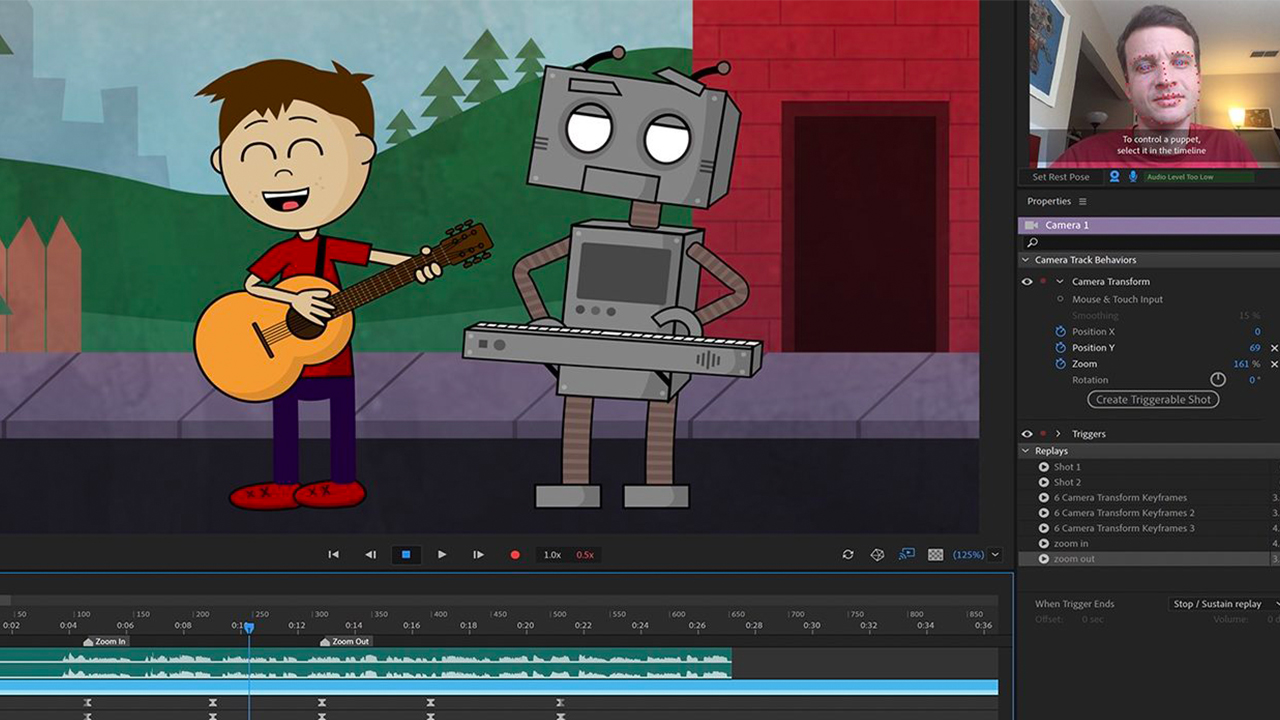The image size is (1280, 720).
Task: Collapse the Camera Track Behaviors section
Action: point(1025,260)
